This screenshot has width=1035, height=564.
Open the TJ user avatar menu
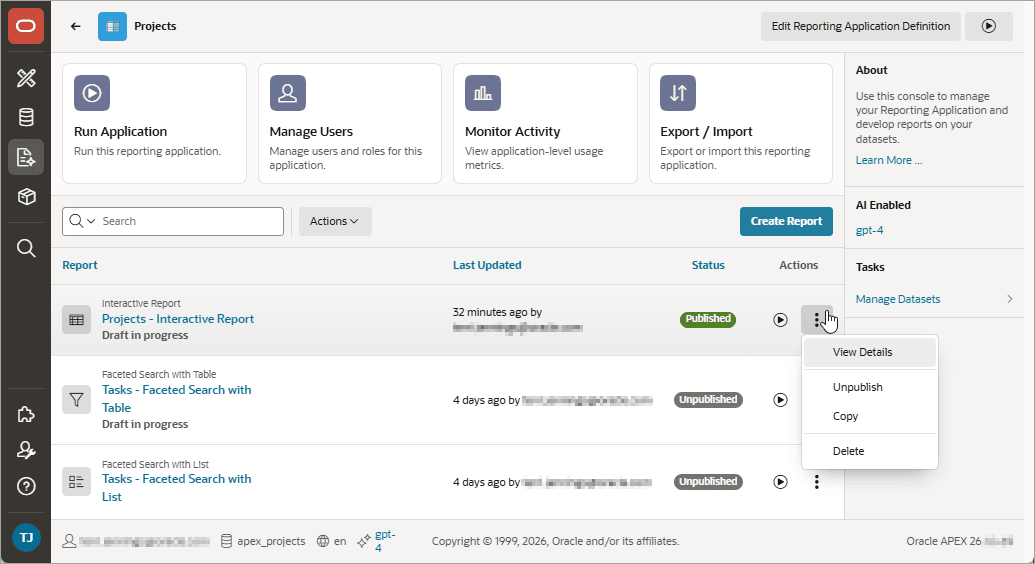coord(26,538)
